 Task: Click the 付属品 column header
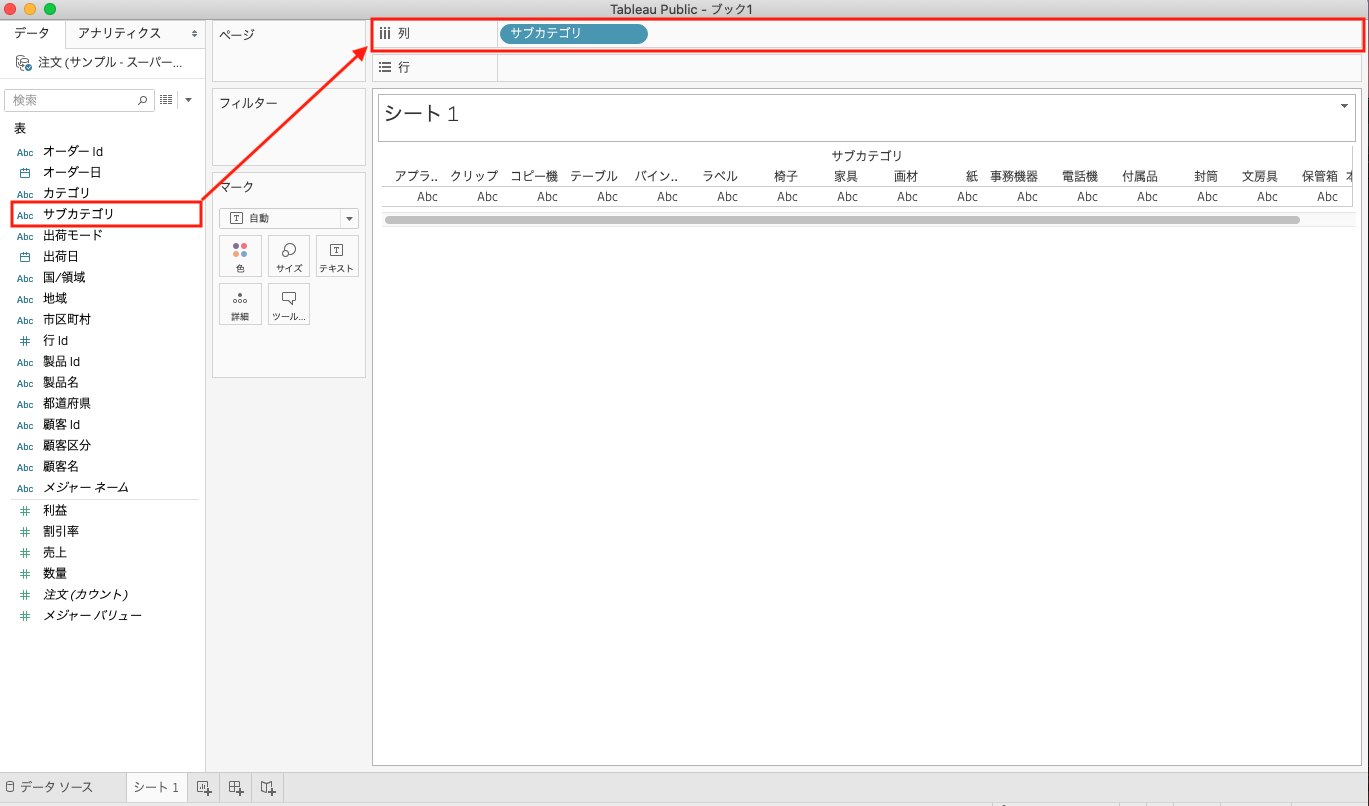coord(1140,176)
